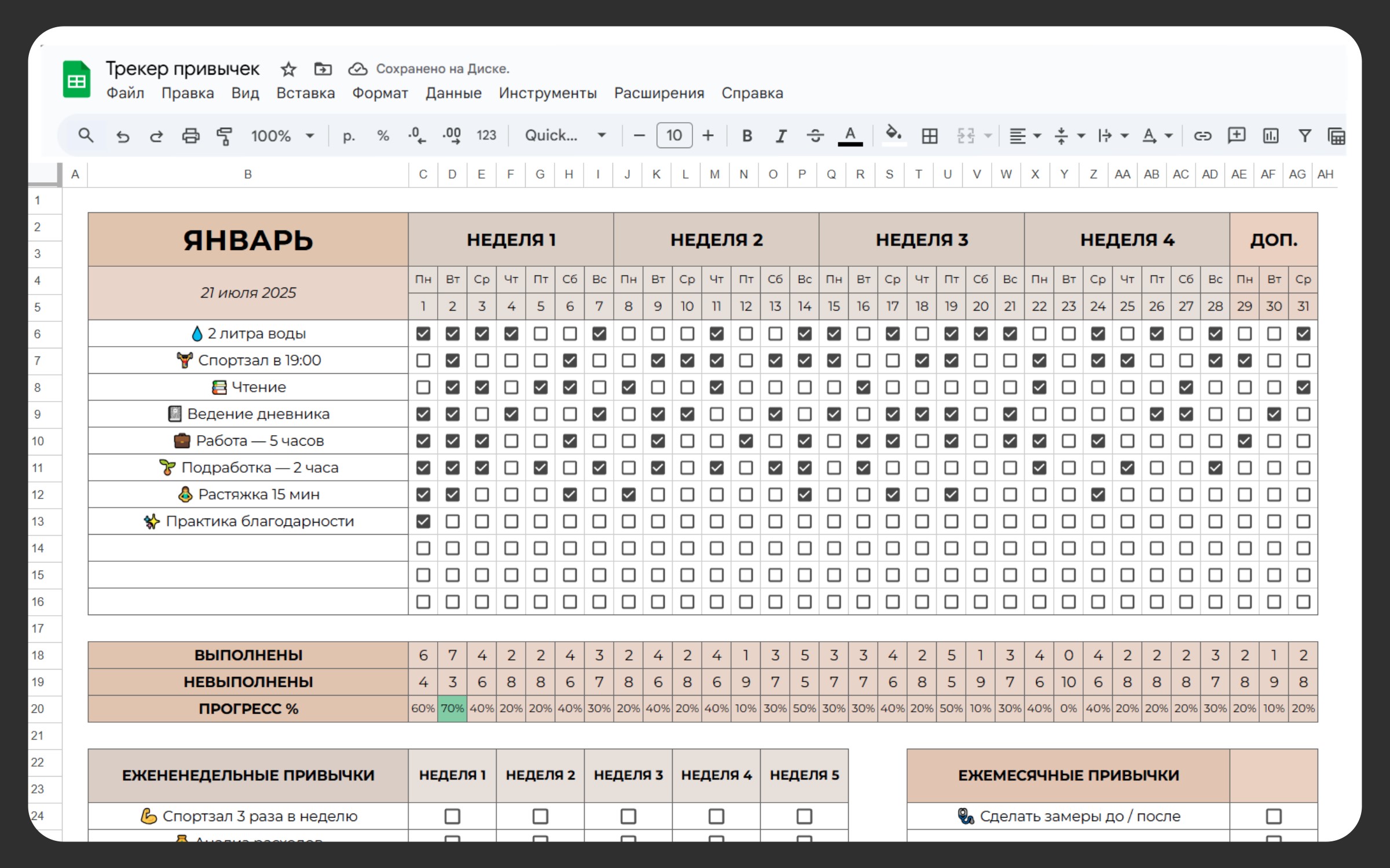The width and height of the screenshot is (1390, 868).
Task: Open Google Sheets home via green logo
Action: 76,79
